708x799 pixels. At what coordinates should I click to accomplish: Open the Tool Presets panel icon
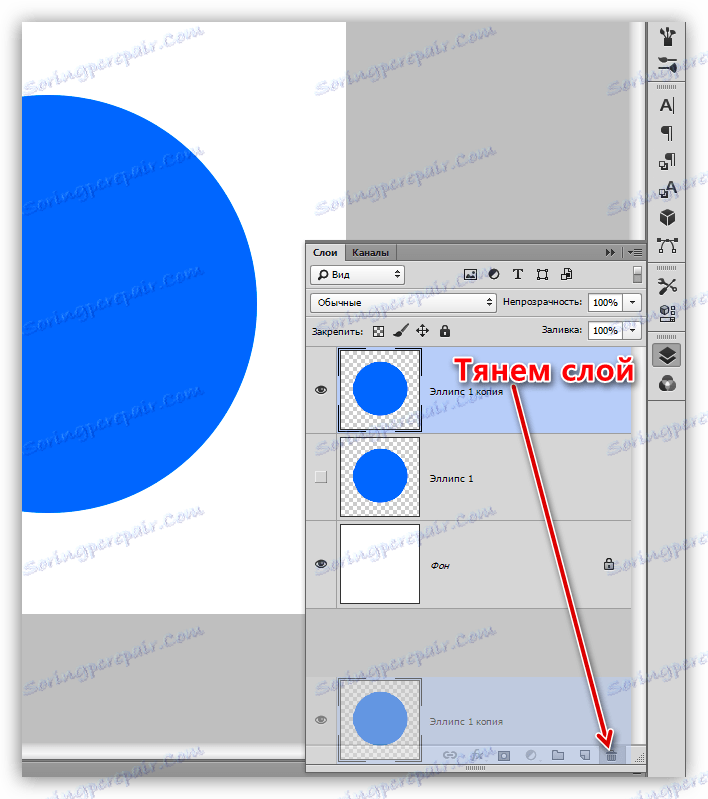pyautogui.click(x=667, y=286)
